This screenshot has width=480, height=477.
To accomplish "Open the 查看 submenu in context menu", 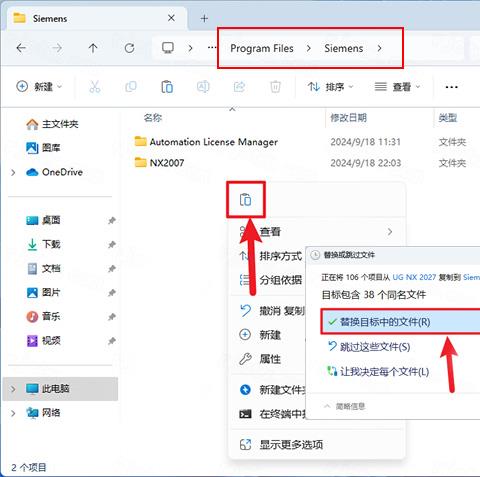I will [317, 232].
